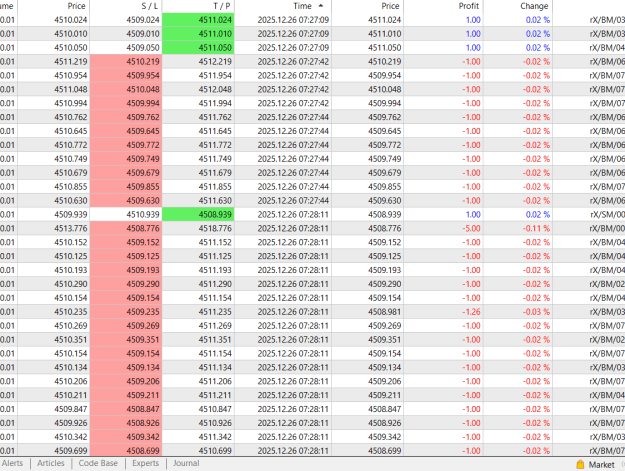Click the -0.03 % change cell
Image resolution: width=625 pixels, height=471 pixels.
[518, 312]
